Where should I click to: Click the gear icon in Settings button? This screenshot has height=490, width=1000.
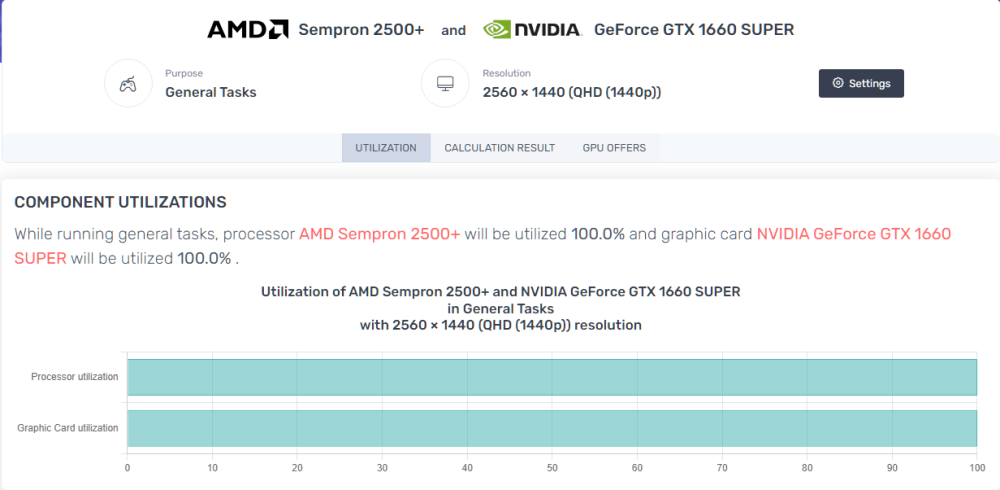tap(838, 84)
